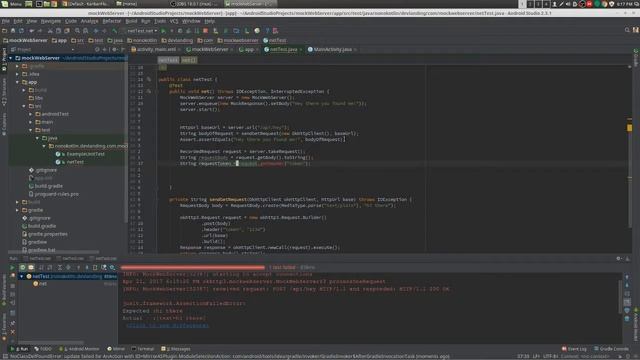Click the Find magnifier icon in toolbar
The height and width of the screenshot is (360, 640).
click(x=77, y=31)
